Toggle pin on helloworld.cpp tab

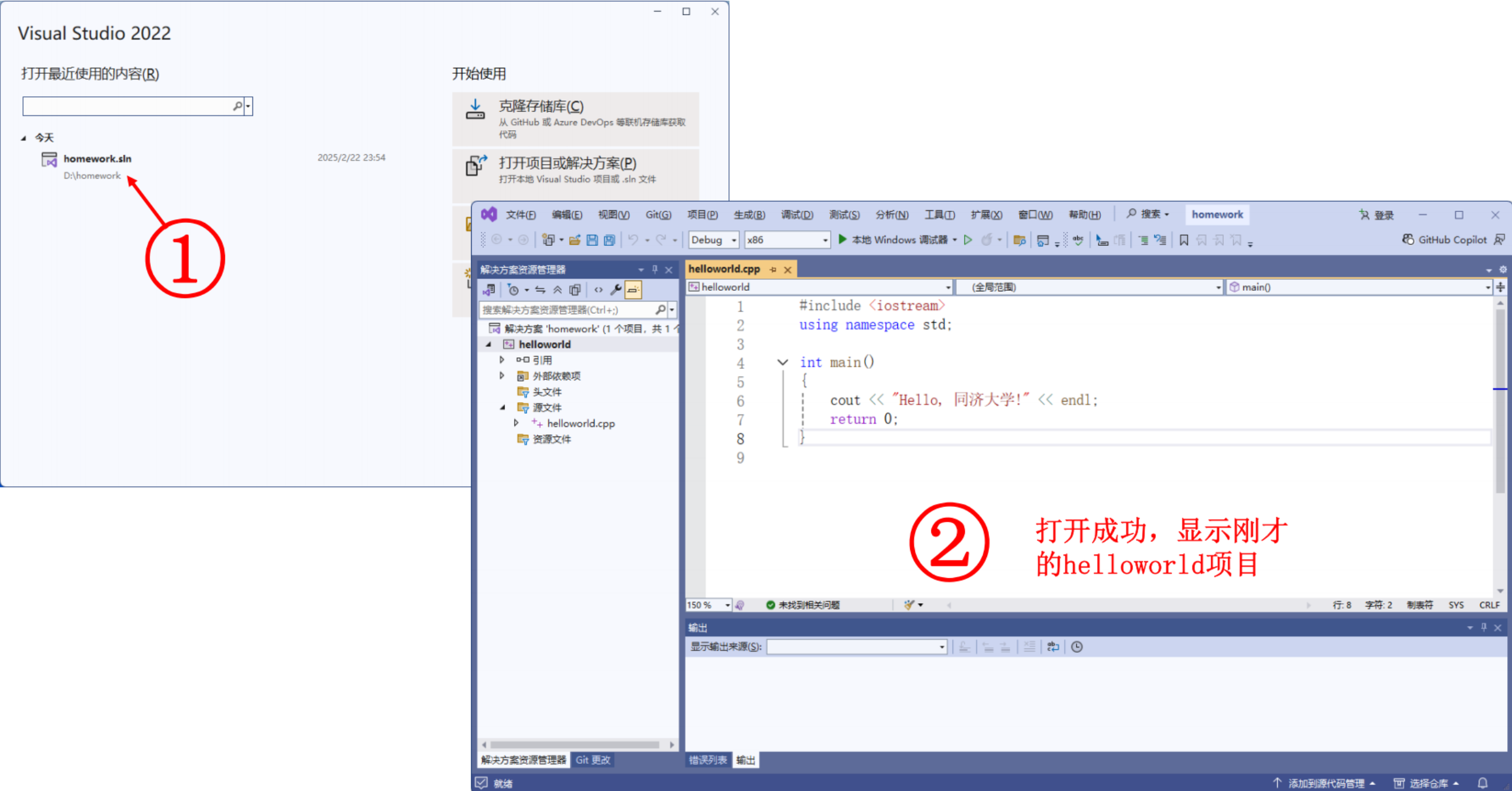[773, 270]
